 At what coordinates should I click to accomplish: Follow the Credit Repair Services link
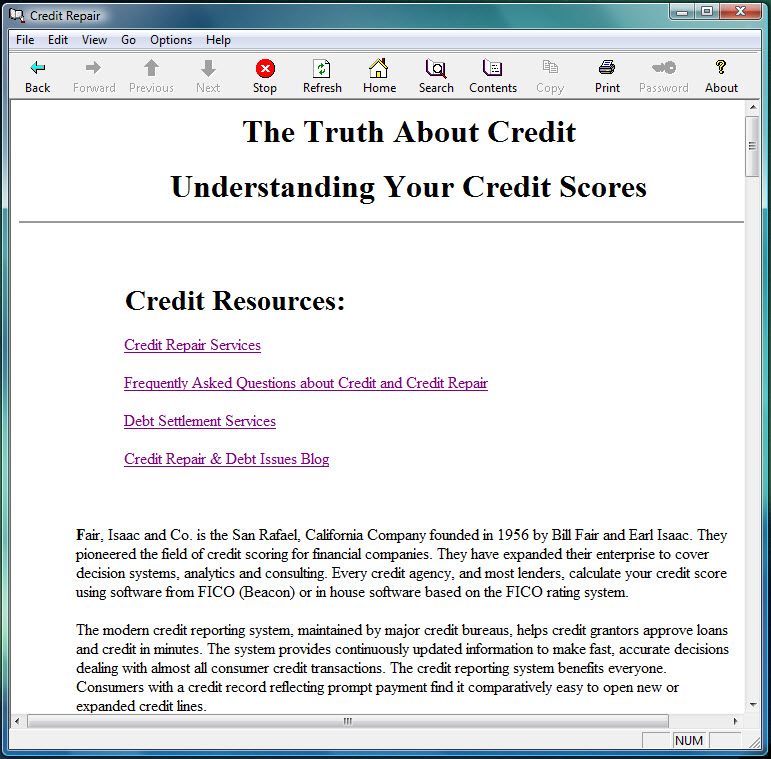click(192, 345)
